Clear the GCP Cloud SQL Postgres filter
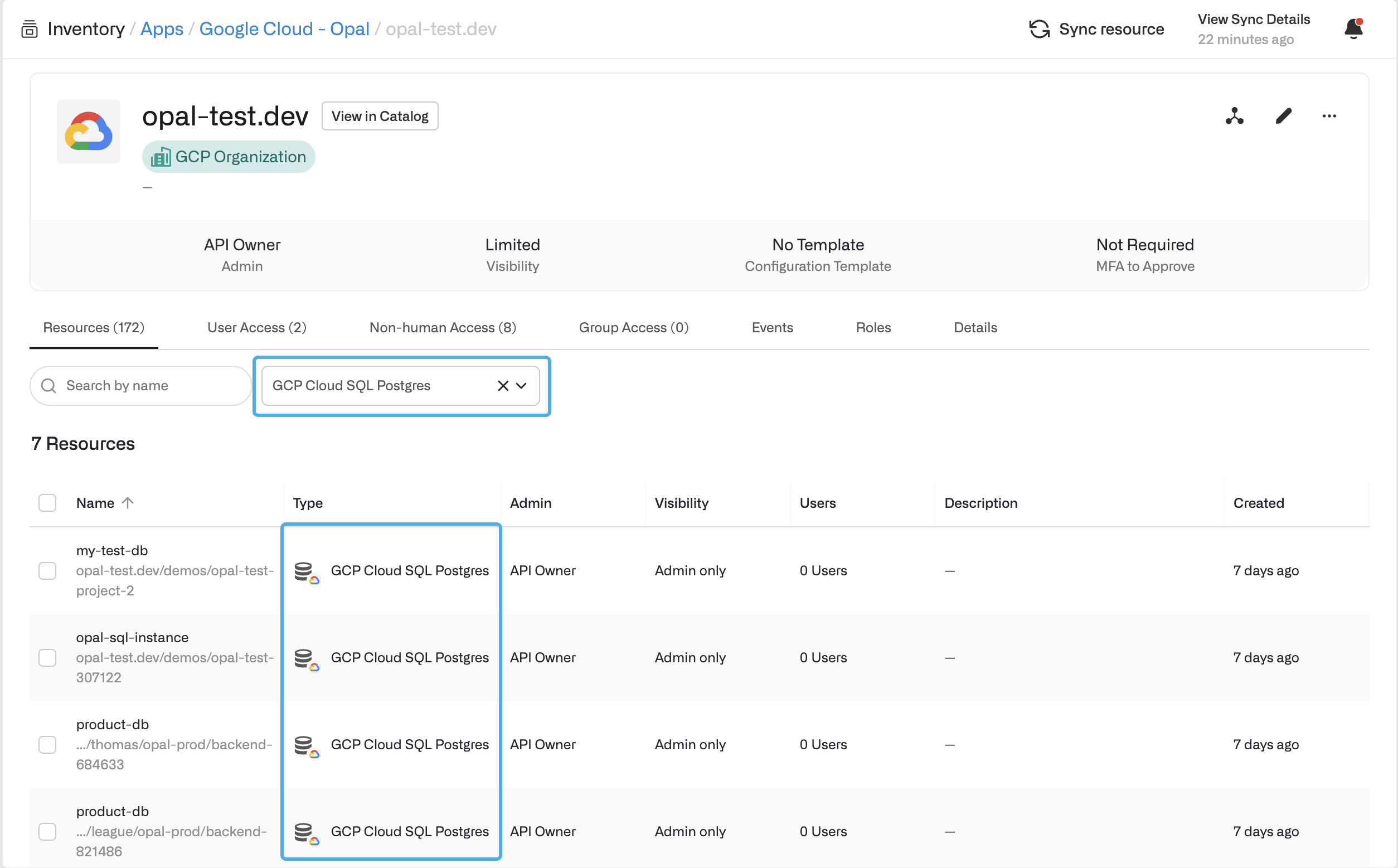The height and width of the screenshot is (868, 1398). [503, 386]
